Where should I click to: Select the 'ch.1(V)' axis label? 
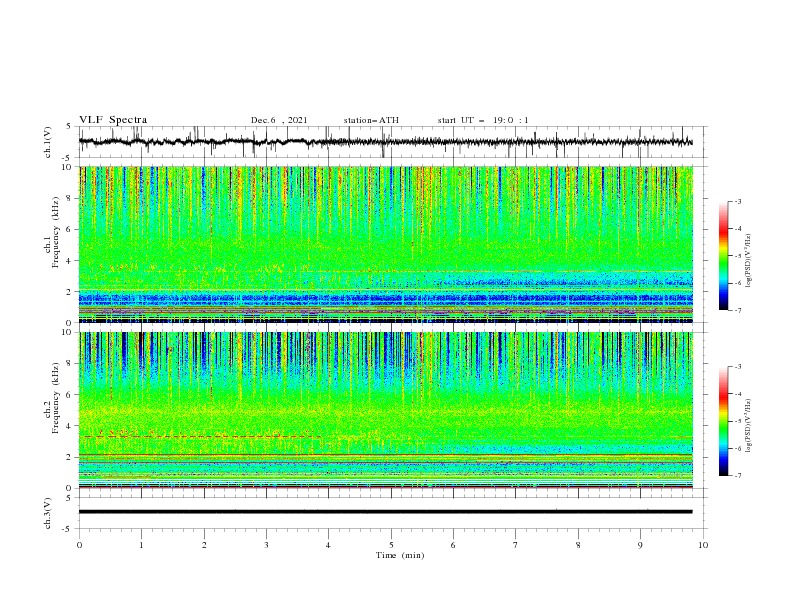pos(48,142)
